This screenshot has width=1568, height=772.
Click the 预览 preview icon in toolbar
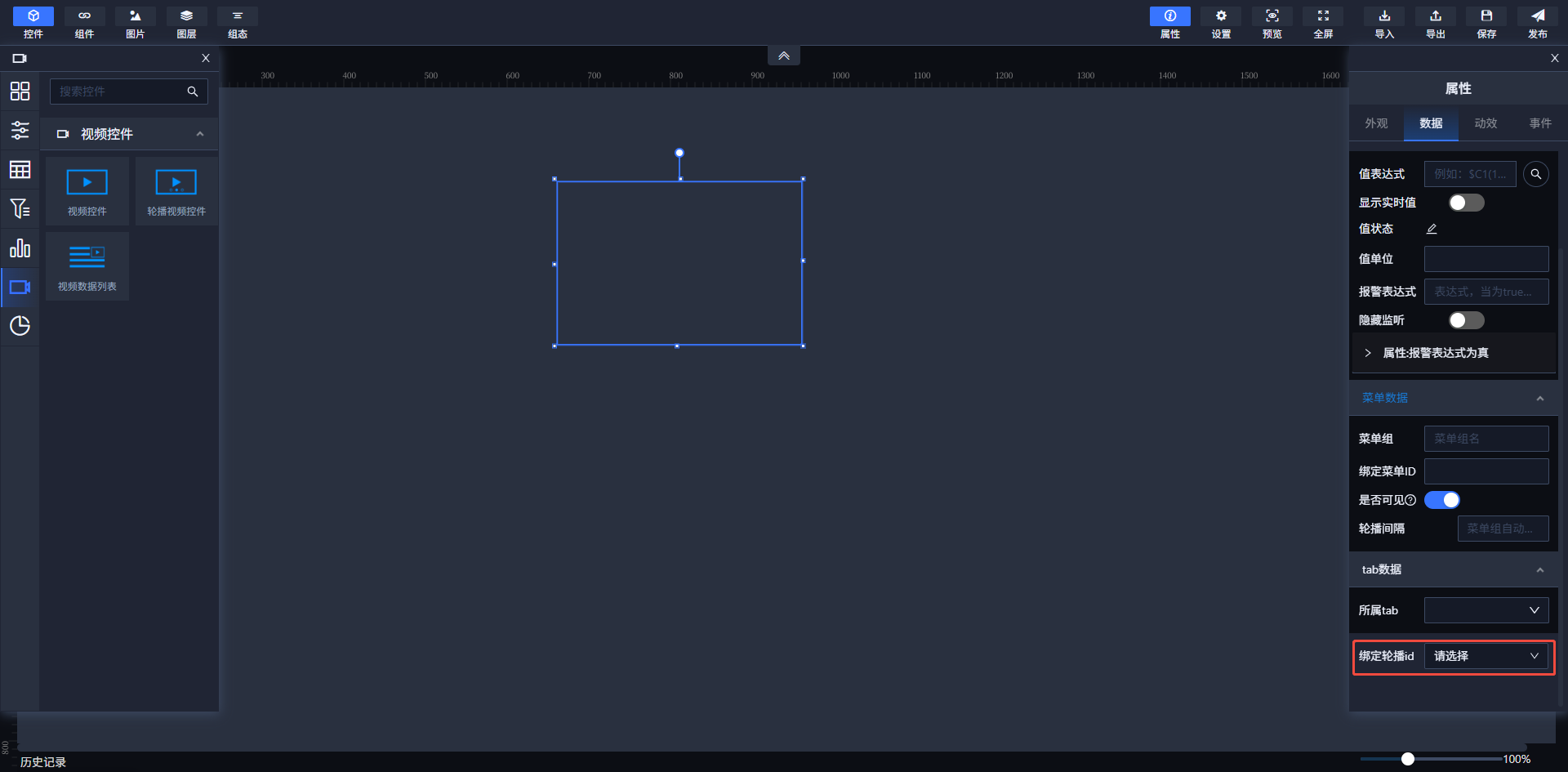[1272, 22]
